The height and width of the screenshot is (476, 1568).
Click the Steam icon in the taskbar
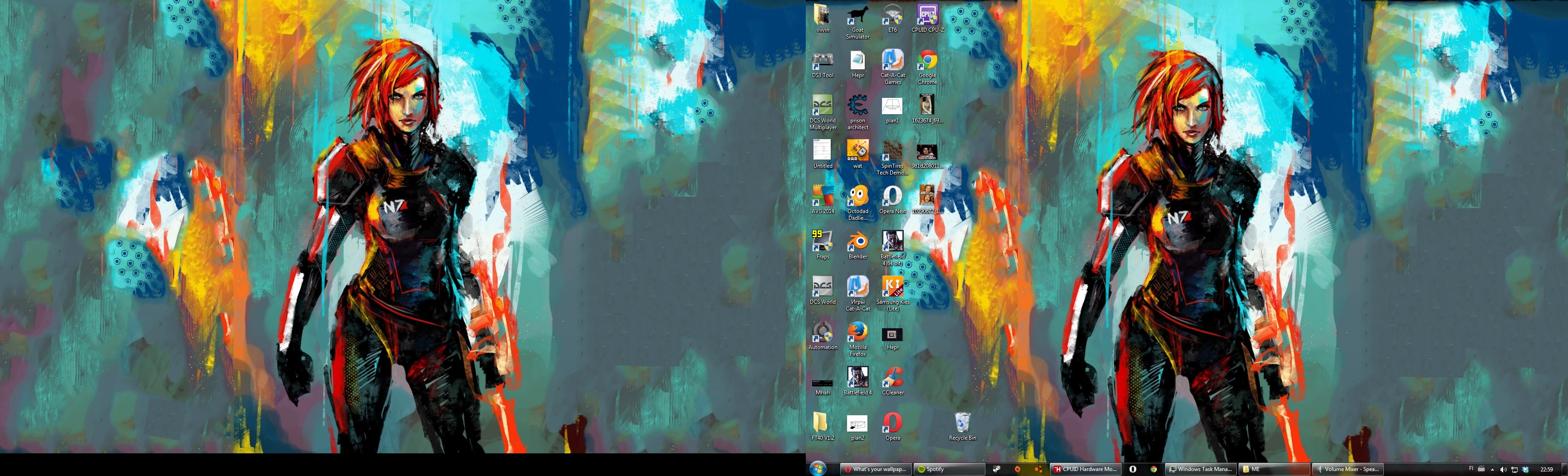coord(996,469)
